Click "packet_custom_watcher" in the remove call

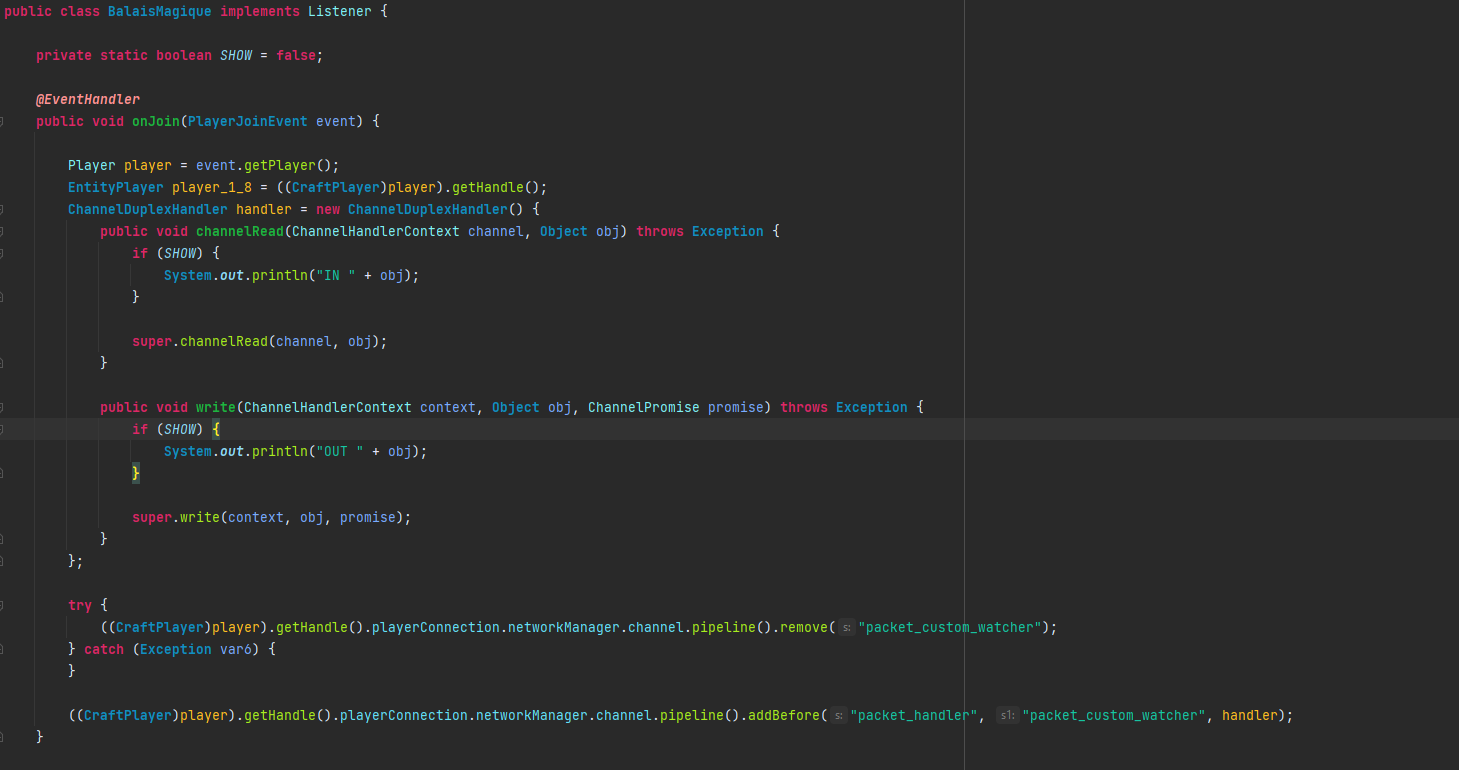[951, 627]
